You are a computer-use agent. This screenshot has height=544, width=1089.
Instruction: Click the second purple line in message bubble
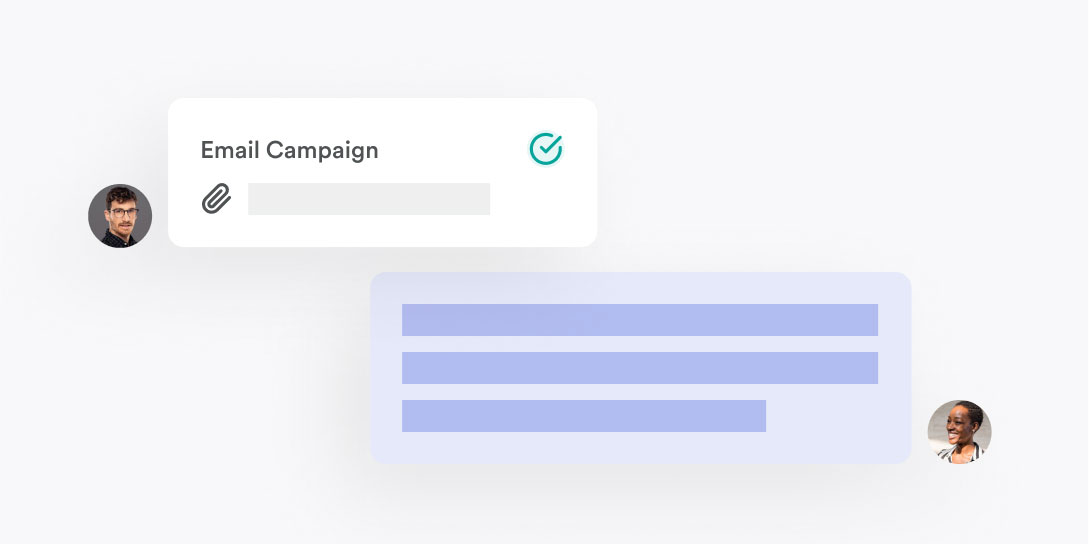(x=640, y=368)
